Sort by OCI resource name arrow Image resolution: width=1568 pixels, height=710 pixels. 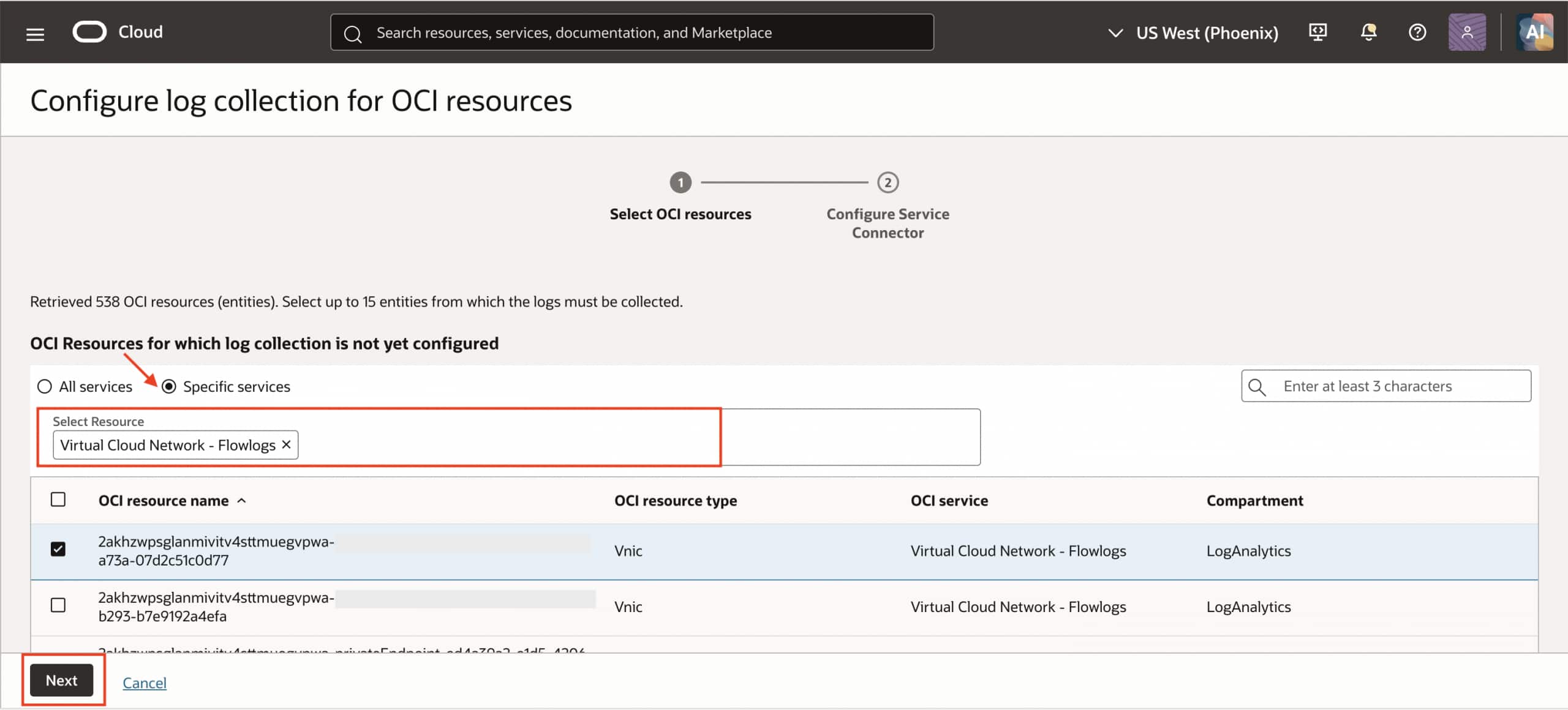[x=241, y=501]
